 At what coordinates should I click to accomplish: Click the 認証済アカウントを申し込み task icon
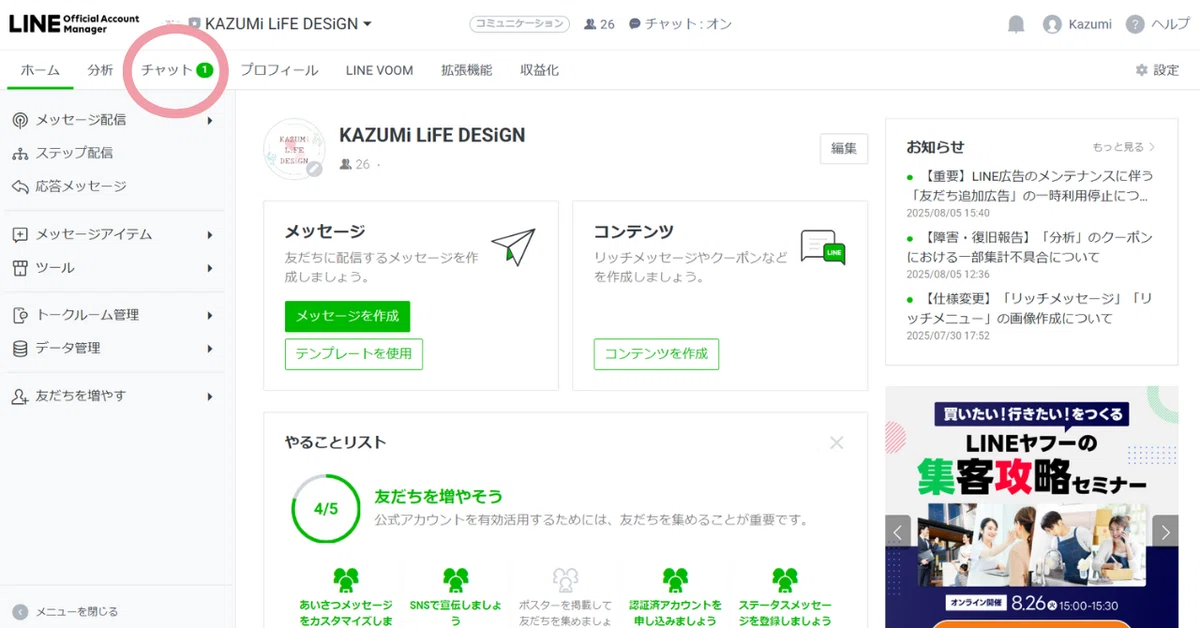675,579
